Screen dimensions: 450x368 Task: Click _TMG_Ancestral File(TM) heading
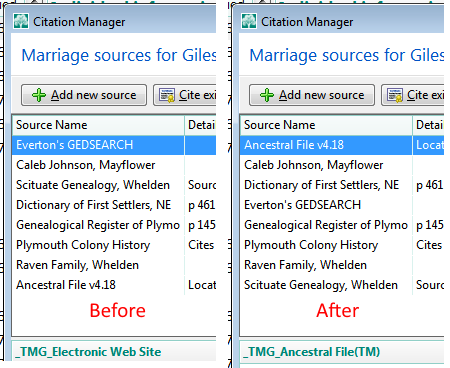[312, 352]
